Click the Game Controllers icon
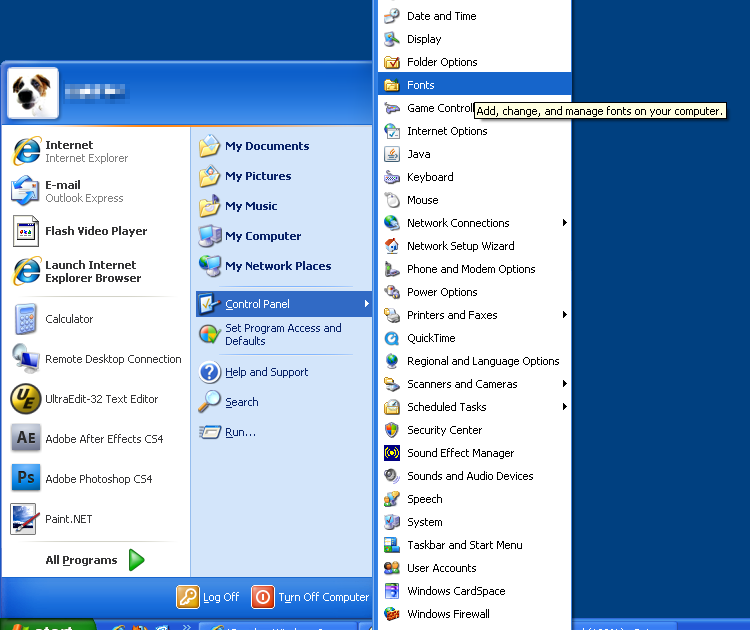750x630 pixels. (392, 108)
